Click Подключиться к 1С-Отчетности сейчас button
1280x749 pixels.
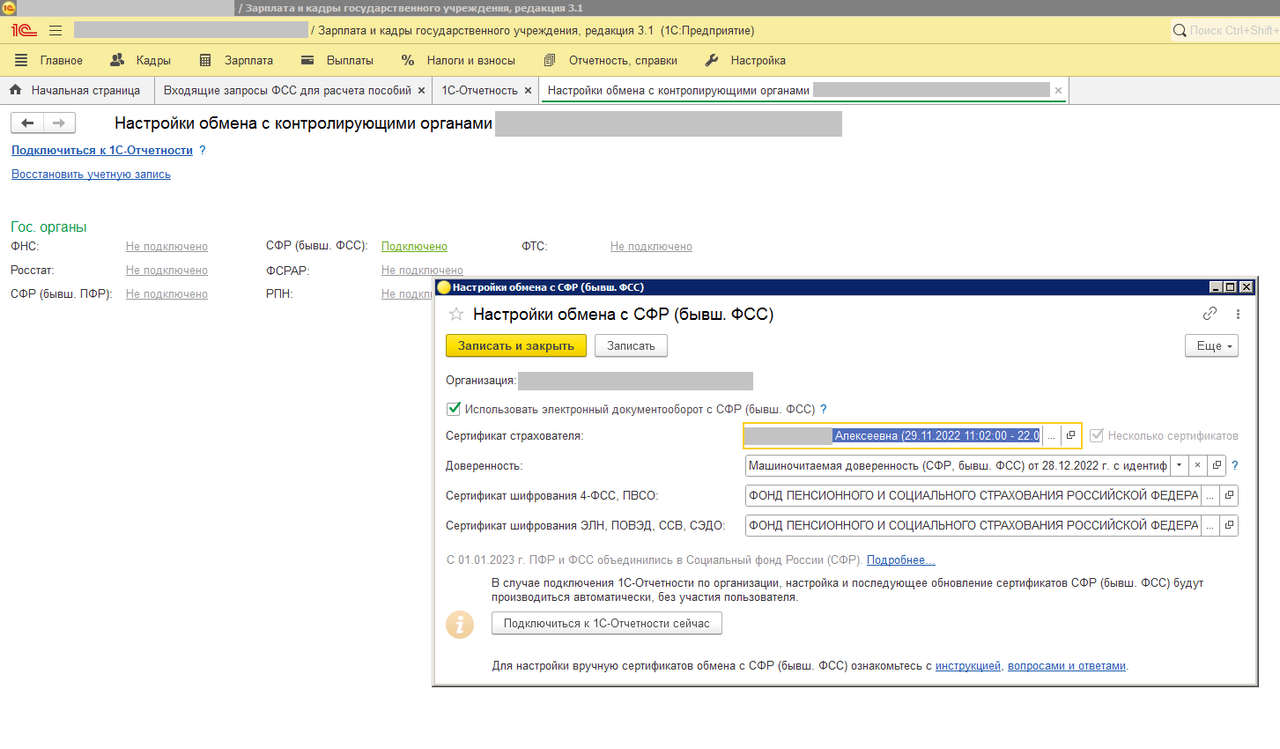607,623
